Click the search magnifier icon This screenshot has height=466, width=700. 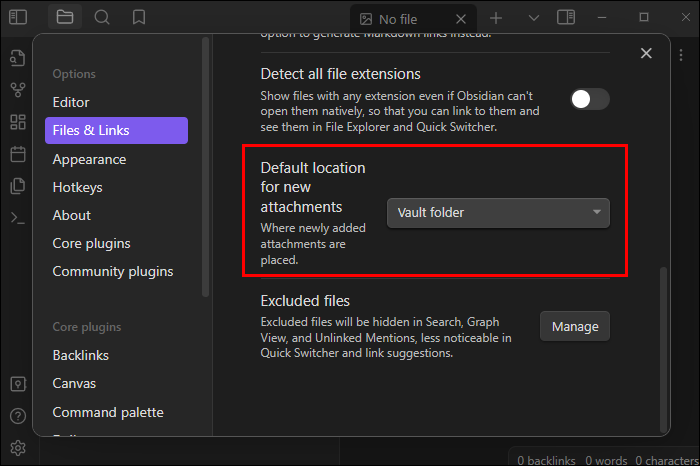(102, 17)
